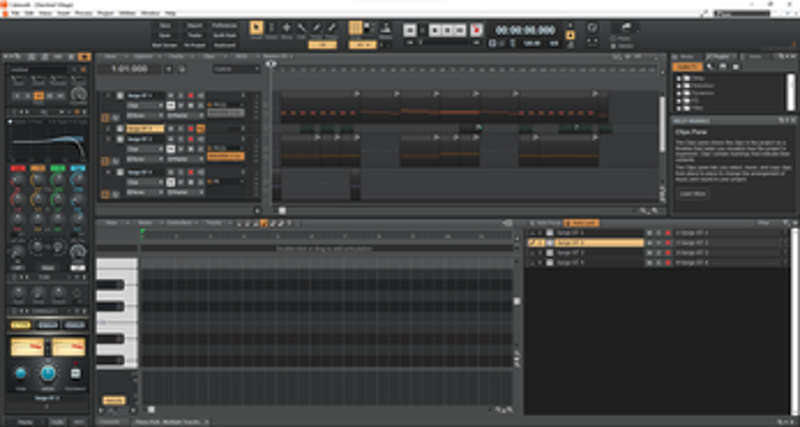Toggle the green EQ band button in ProChannel
Screen dimensions: 800x427
pyautogui.click(x=58, y=168)
